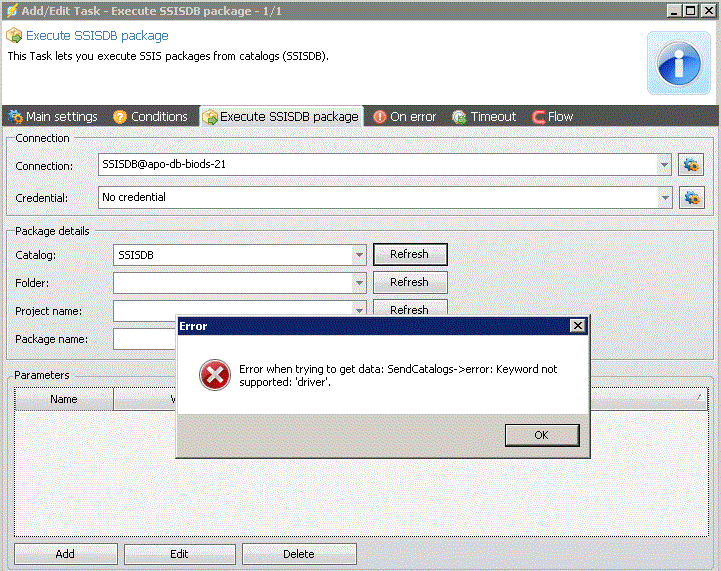Screen dimensions: 721x571
Task: Click the Add parameter button
Action: 65,554
